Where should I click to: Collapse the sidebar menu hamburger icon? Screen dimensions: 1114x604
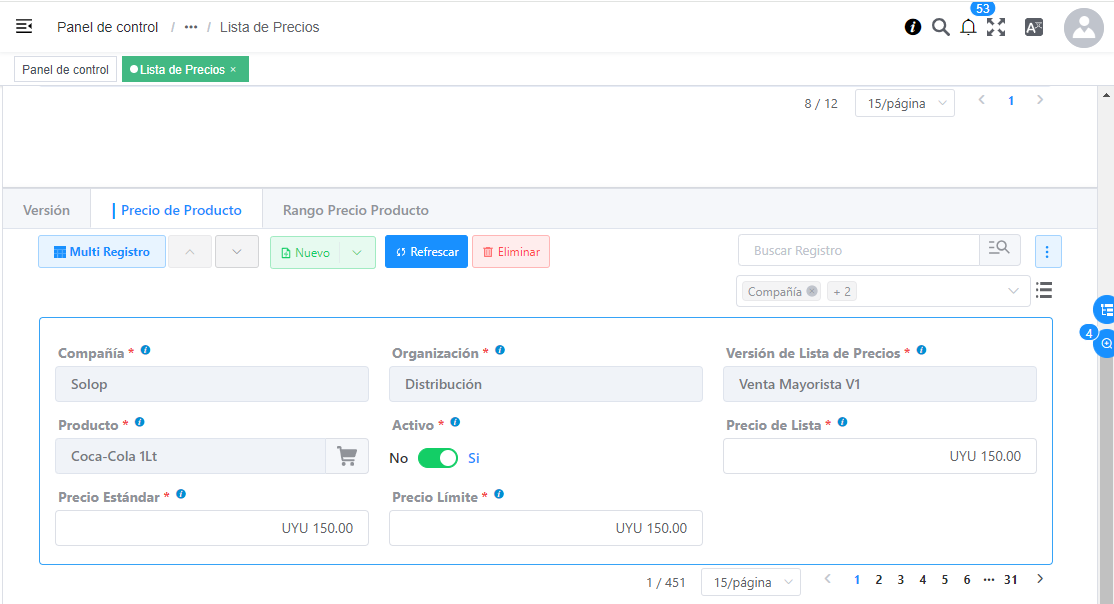tap(24, 27)
